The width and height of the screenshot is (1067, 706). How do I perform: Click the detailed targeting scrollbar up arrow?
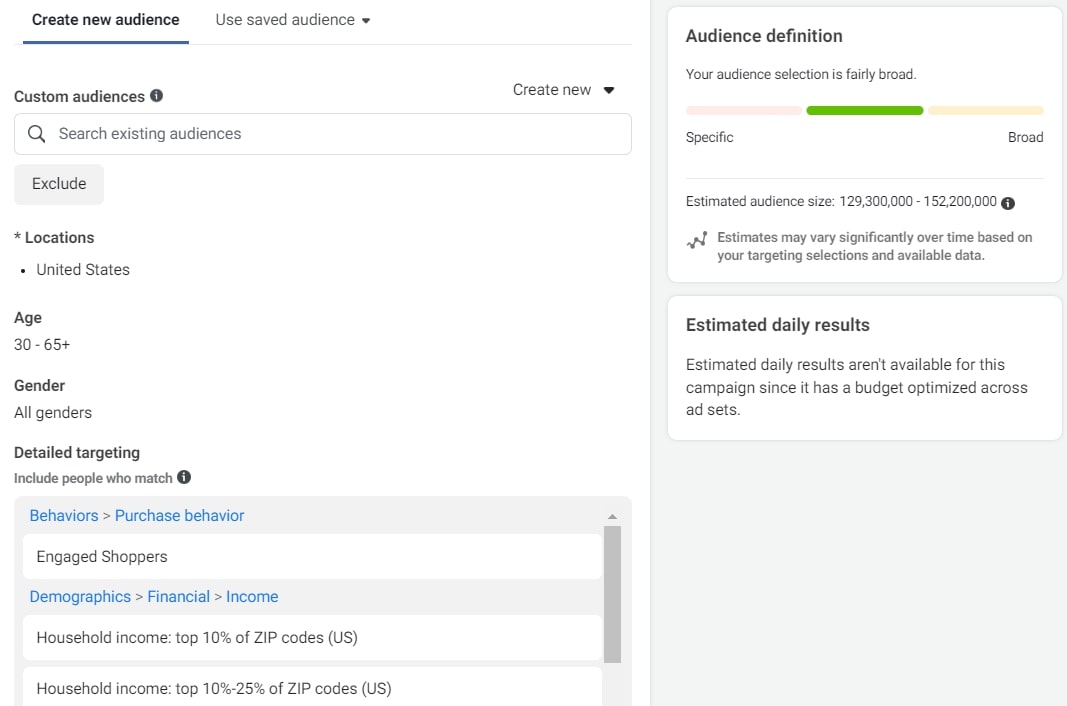click(x=612, y=517)
